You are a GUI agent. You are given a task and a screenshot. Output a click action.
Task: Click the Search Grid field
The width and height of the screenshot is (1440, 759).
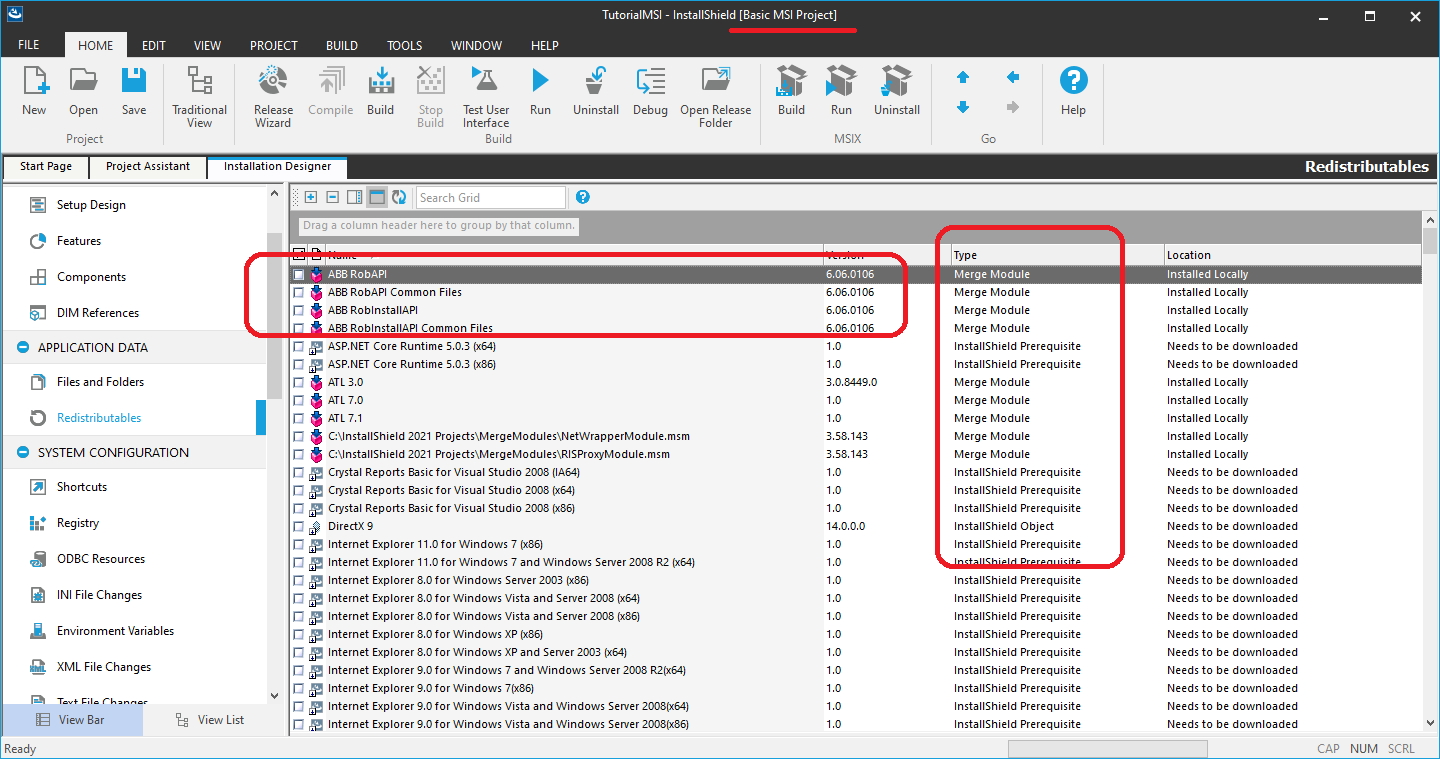tap(491, 198)
